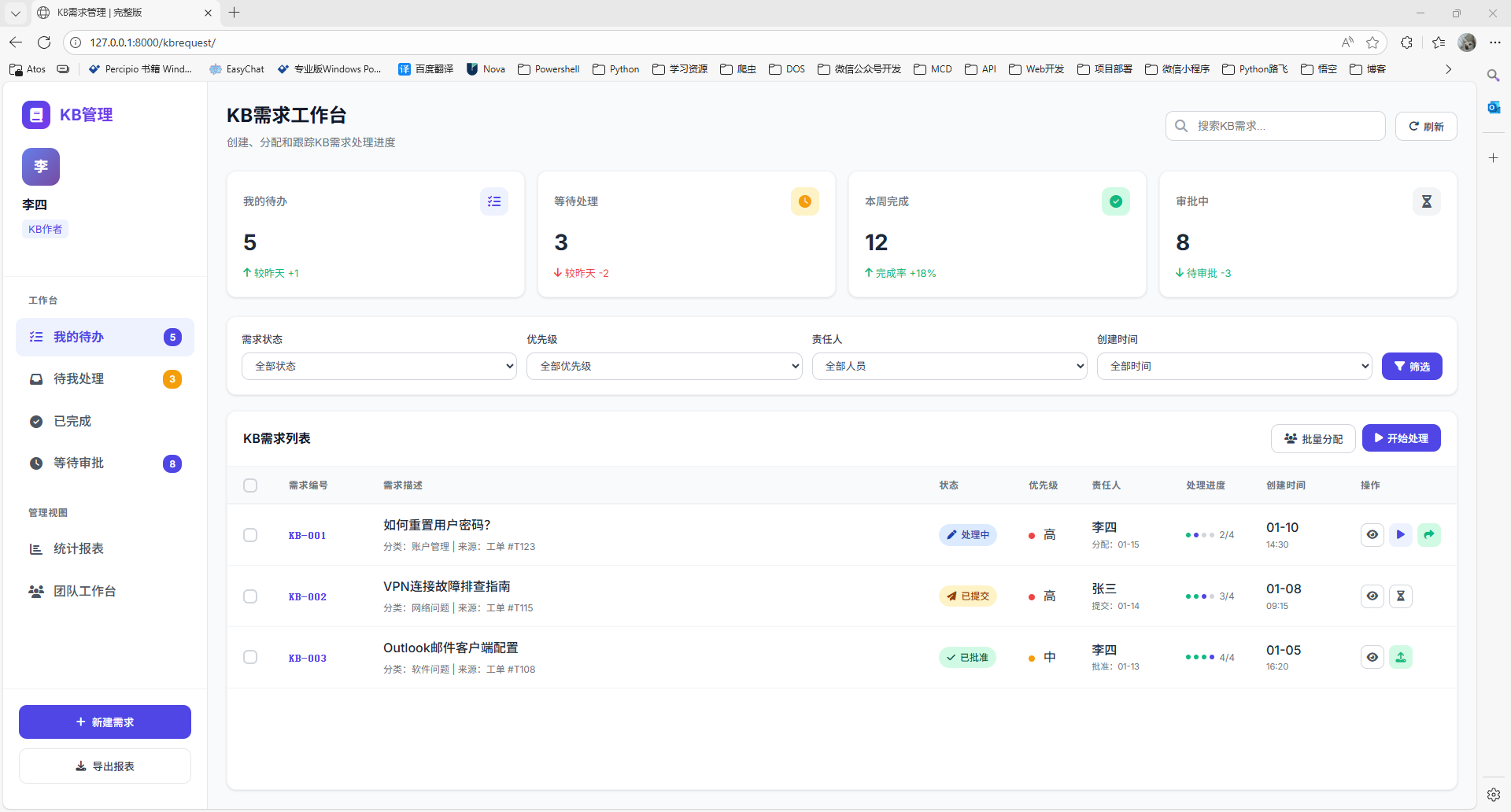Click the 本周完成 card checkmark icon

tap(1116, 201)
